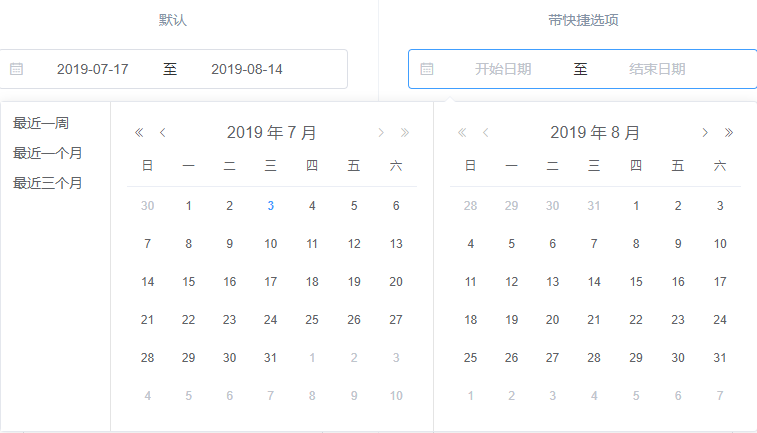Select July 22 in the left calendar
The width and height of the screenshot is (757, 433).
pos(189,320)
